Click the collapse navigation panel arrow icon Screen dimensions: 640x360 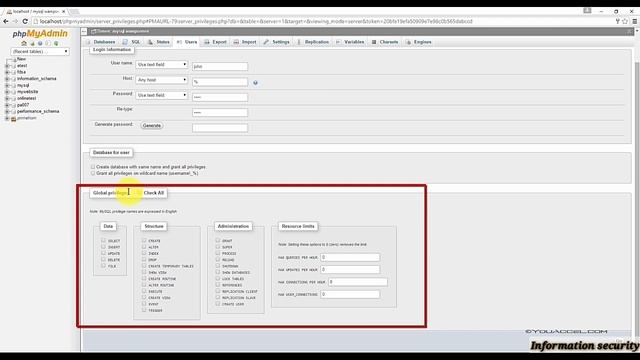[x=84, y=31]
